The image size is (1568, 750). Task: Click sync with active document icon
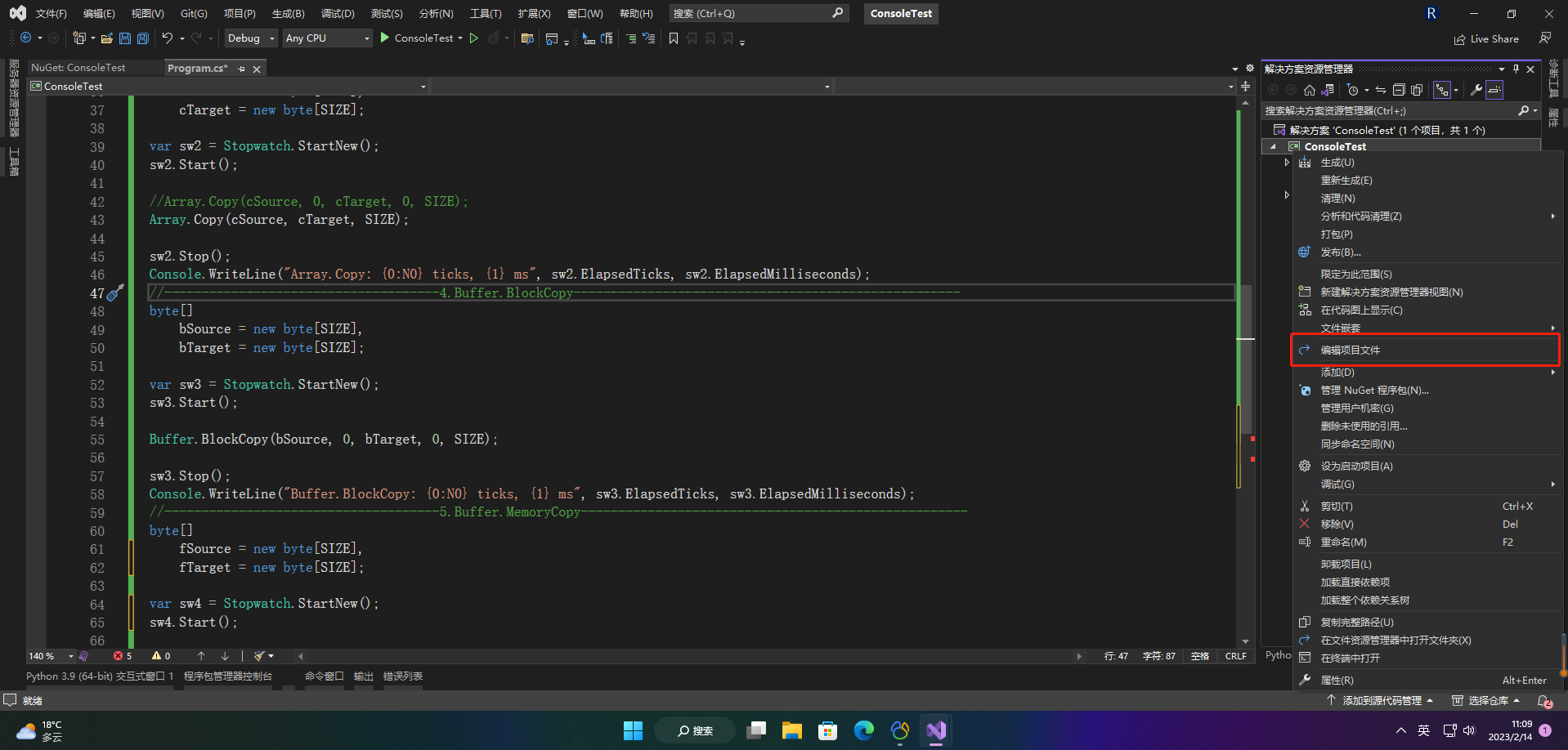(x=1381, y=90)
